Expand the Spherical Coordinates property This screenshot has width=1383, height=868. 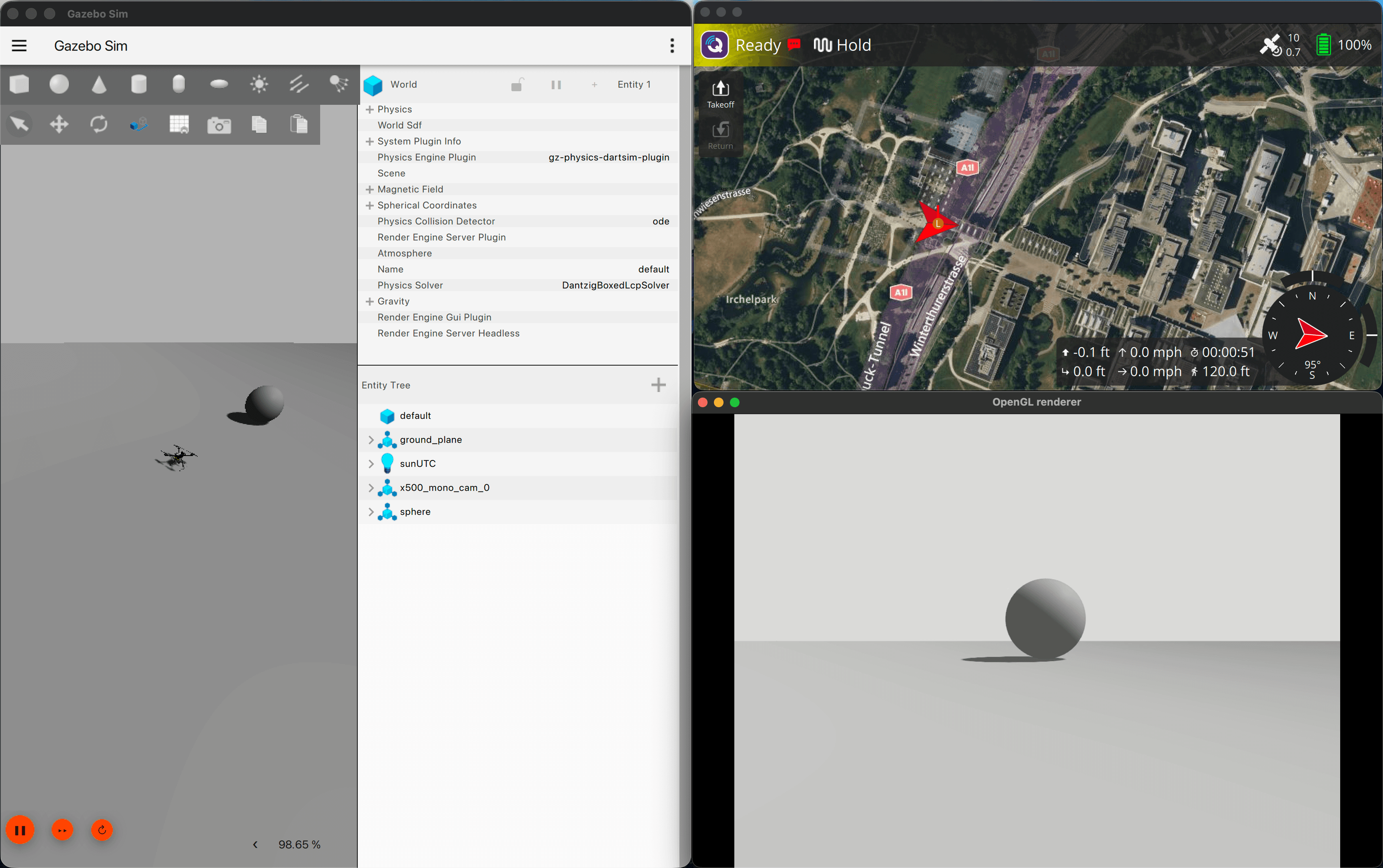pyautogui.click(x=369, y=205)
